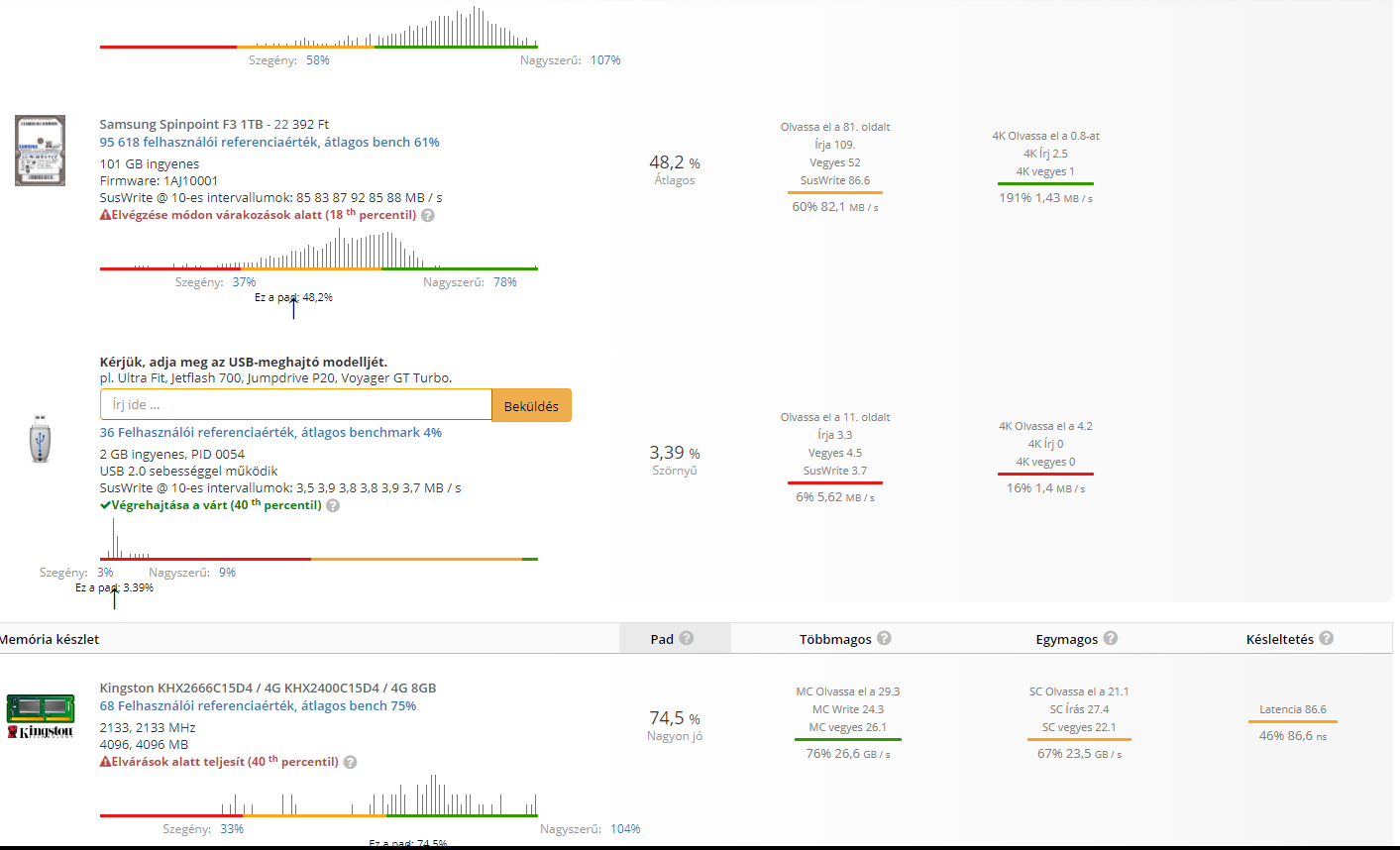Open help icon beside USB drive percentile note
The image size is (1400, 850).
coord(333,505)
